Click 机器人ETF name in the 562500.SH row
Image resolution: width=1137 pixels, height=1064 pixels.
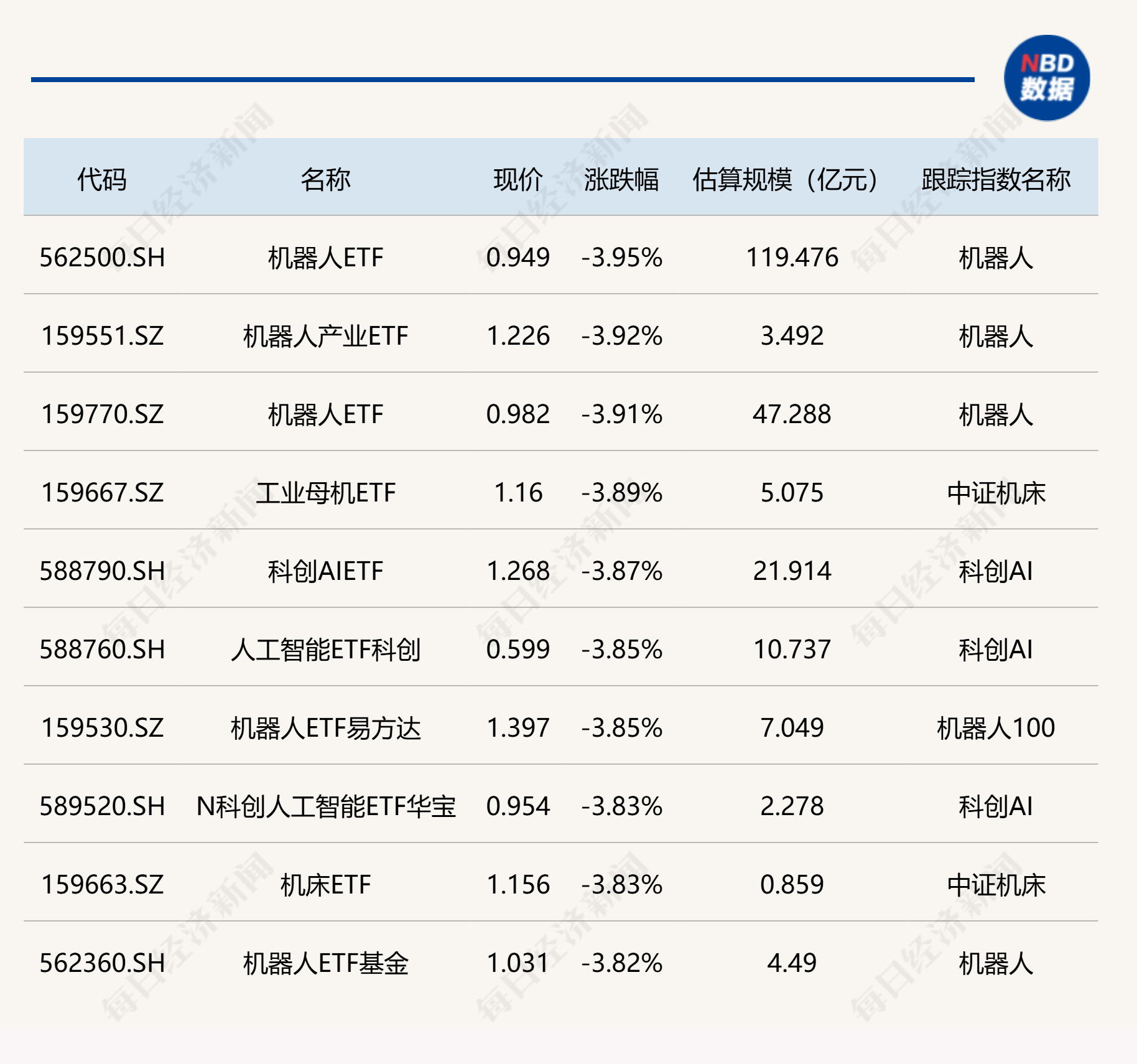pos(325,258)
